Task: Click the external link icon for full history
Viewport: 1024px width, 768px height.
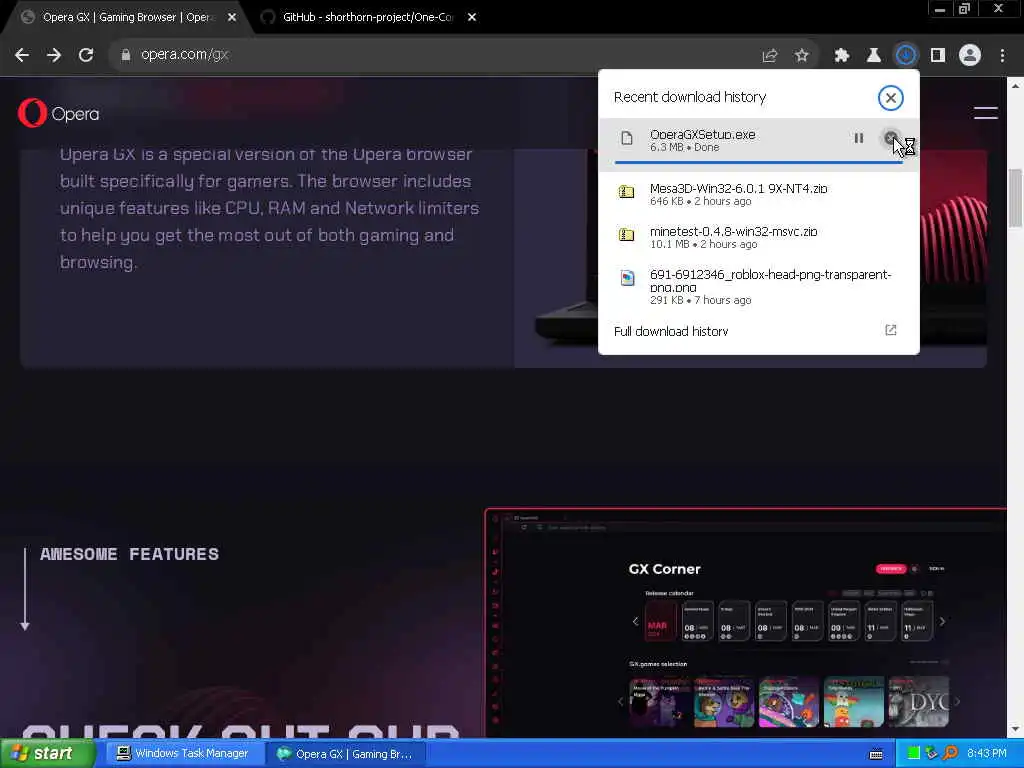Action: [x=890, y=330]
